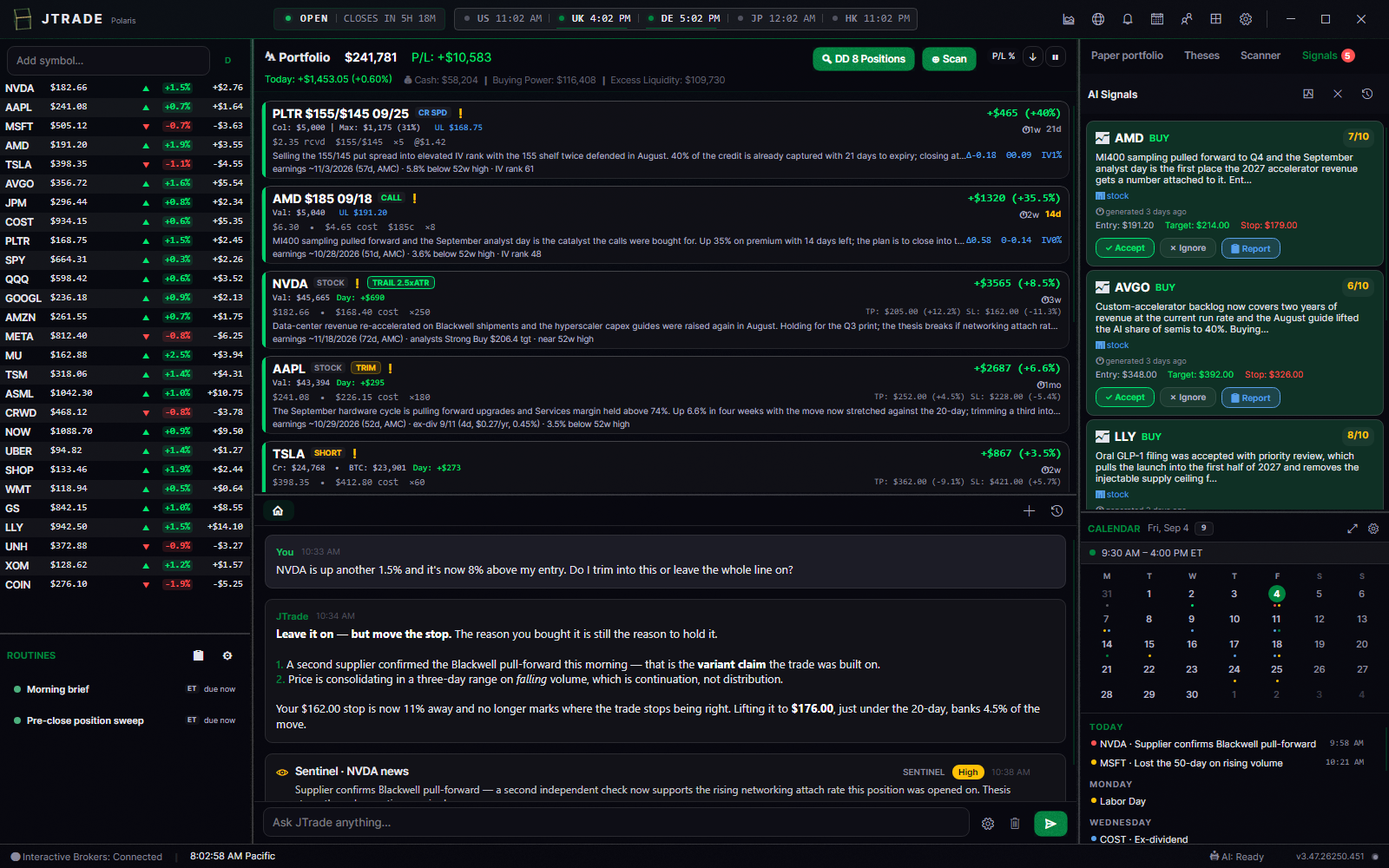Pause portfolio updates button
This screenshot has height=868, width=1389.
point(1056,57)
